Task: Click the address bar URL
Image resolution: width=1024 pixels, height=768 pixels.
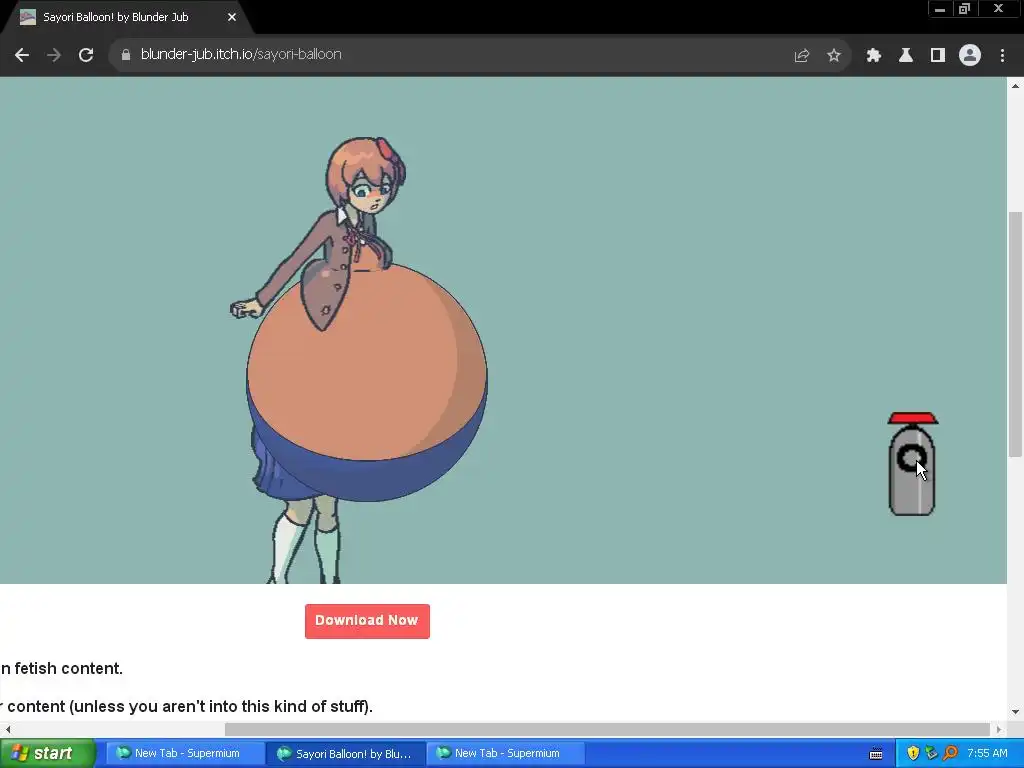Action: 241,54
